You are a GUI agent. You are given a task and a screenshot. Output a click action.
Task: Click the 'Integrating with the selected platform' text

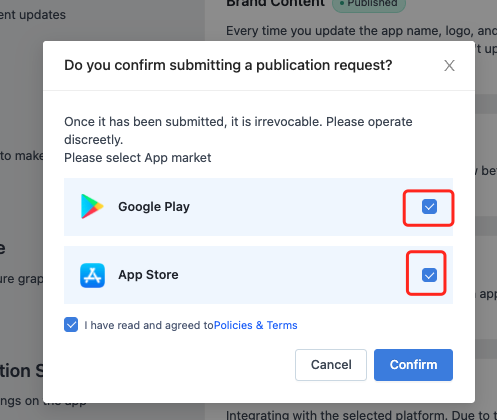coord(361,415)
